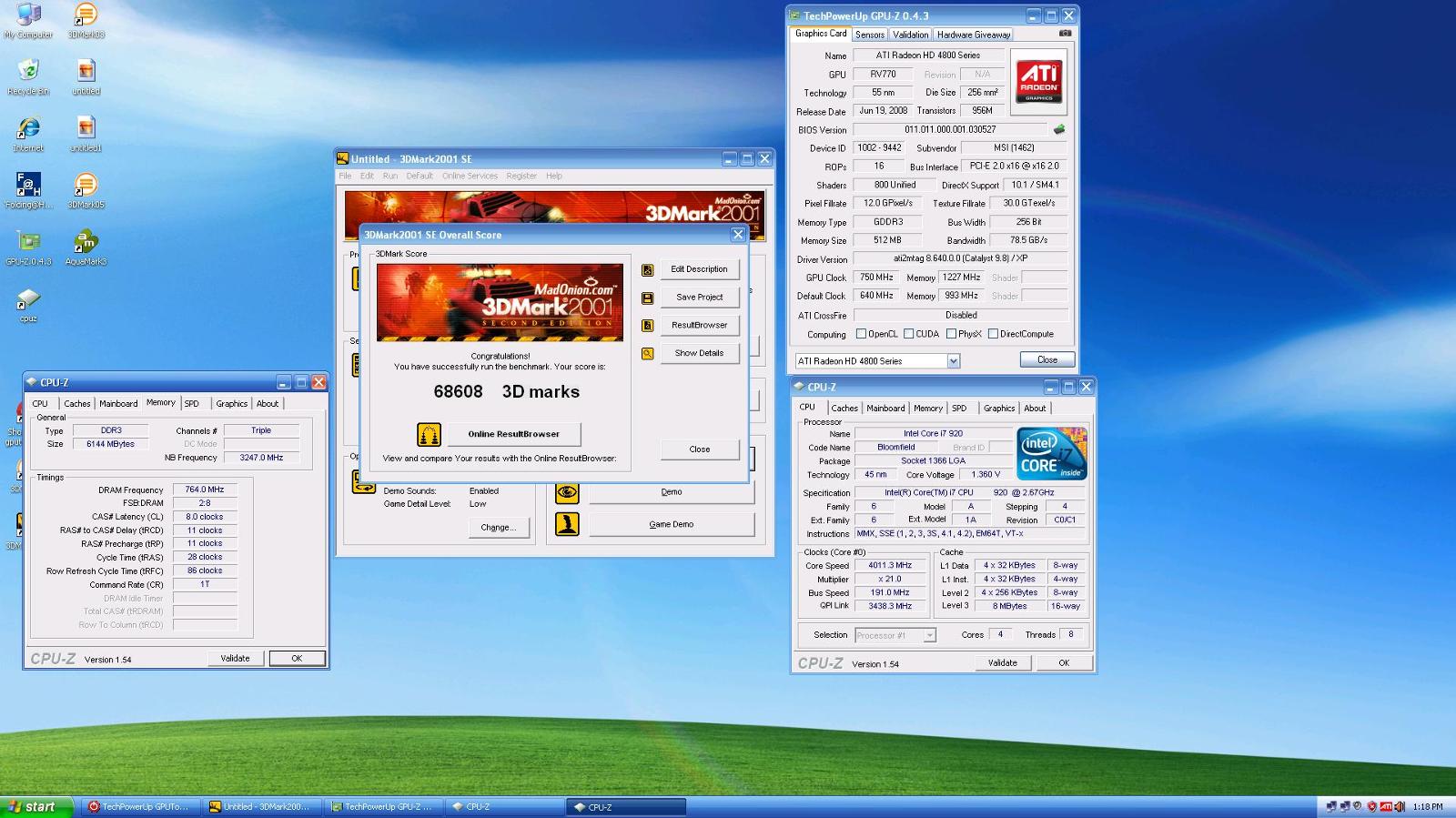1456x818 pixels.
Task: Click the volume icon in system tray
Action: click(1400, 806)
